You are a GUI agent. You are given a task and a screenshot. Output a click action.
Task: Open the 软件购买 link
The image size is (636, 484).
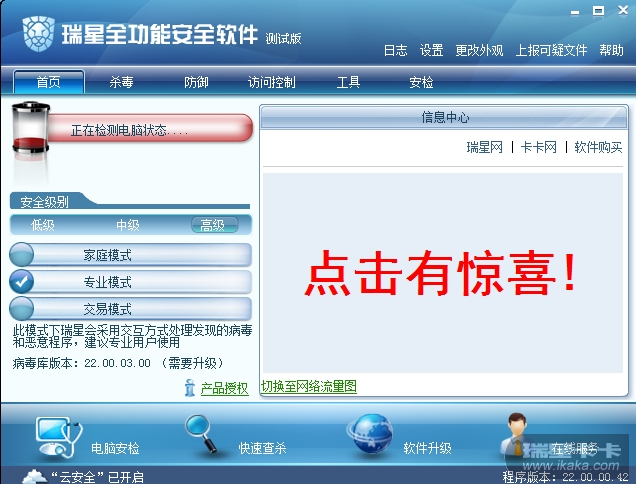click(x=598, y=147)
